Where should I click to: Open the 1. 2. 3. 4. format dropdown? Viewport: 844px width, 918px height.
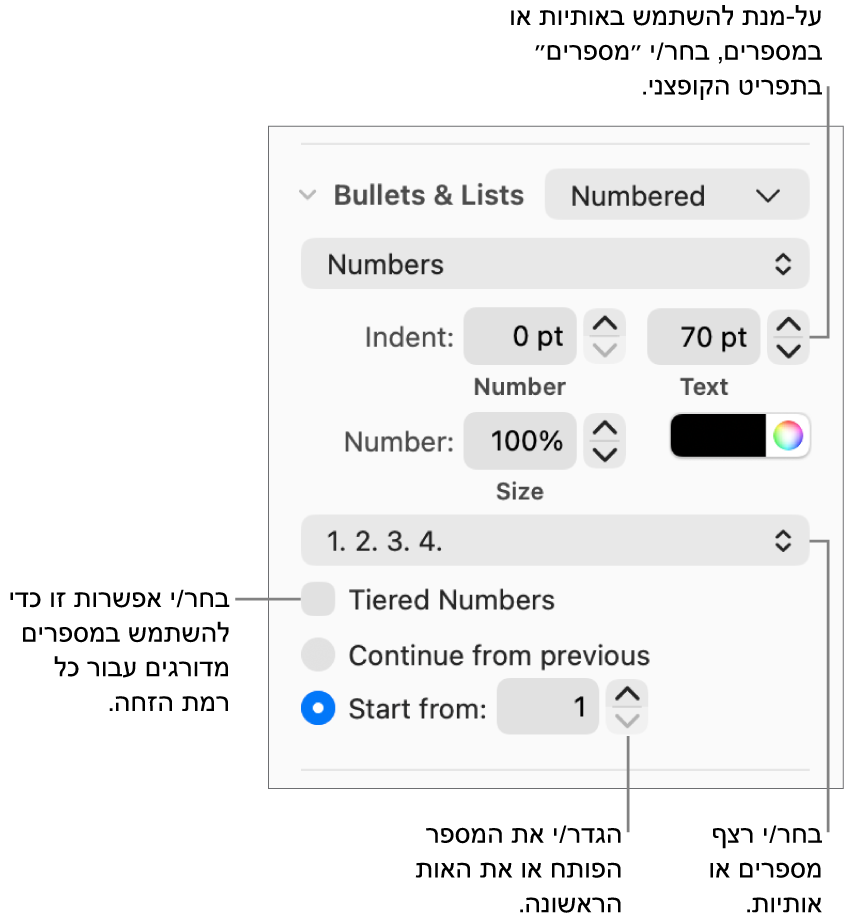[555, 540]
